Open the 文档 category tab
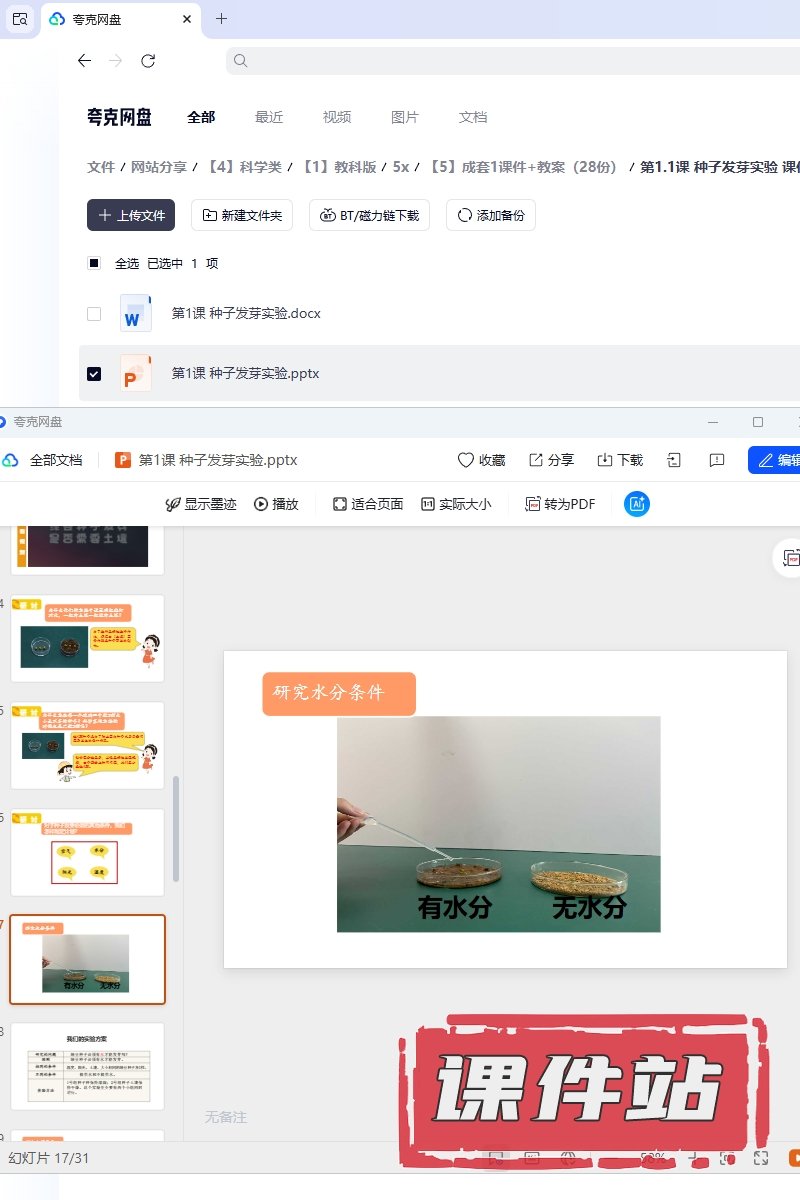The height and width of the screenshot is (1200, 800). (x=473, y=117)
